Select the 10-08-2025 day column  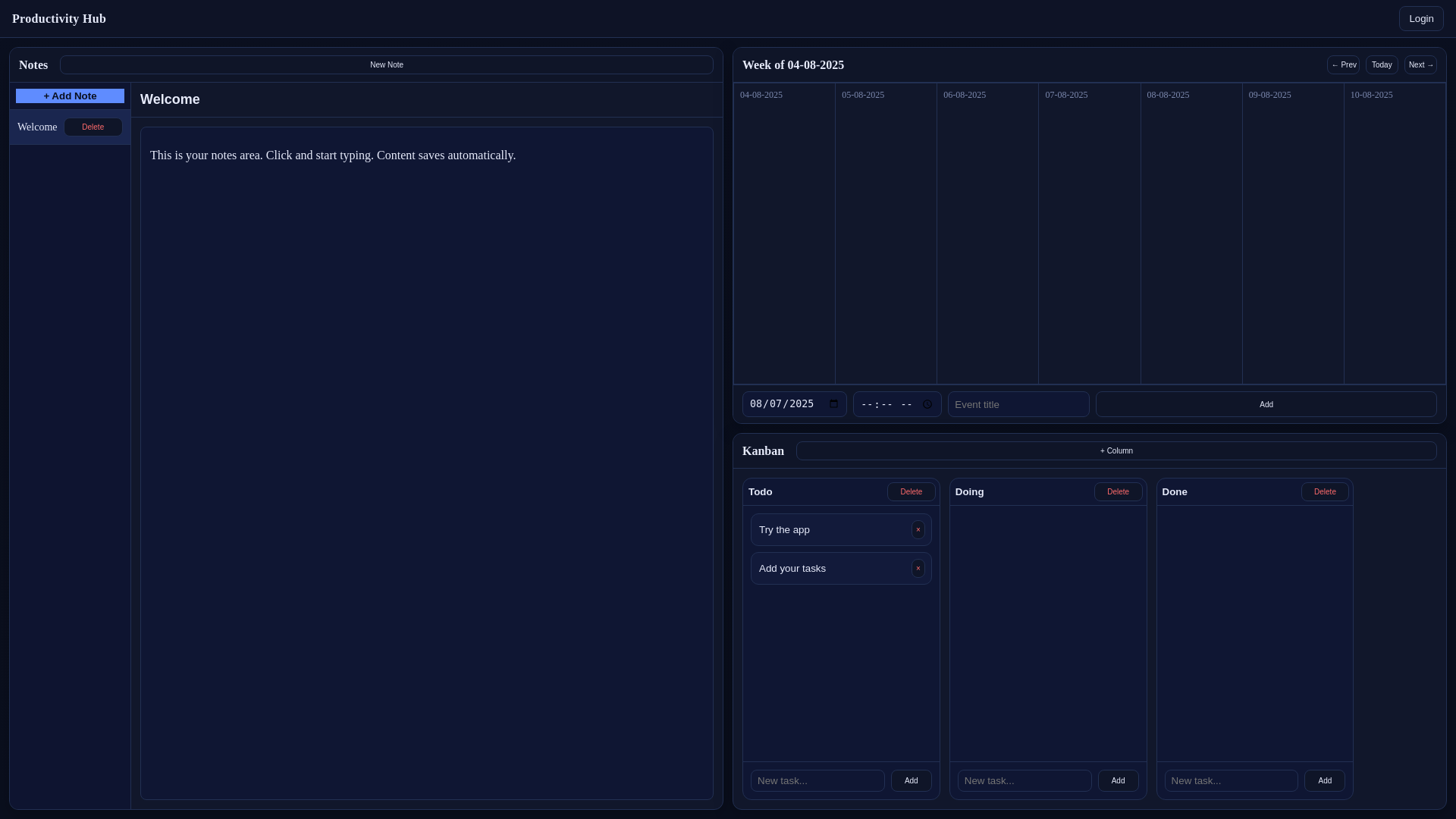point(1395,234)
